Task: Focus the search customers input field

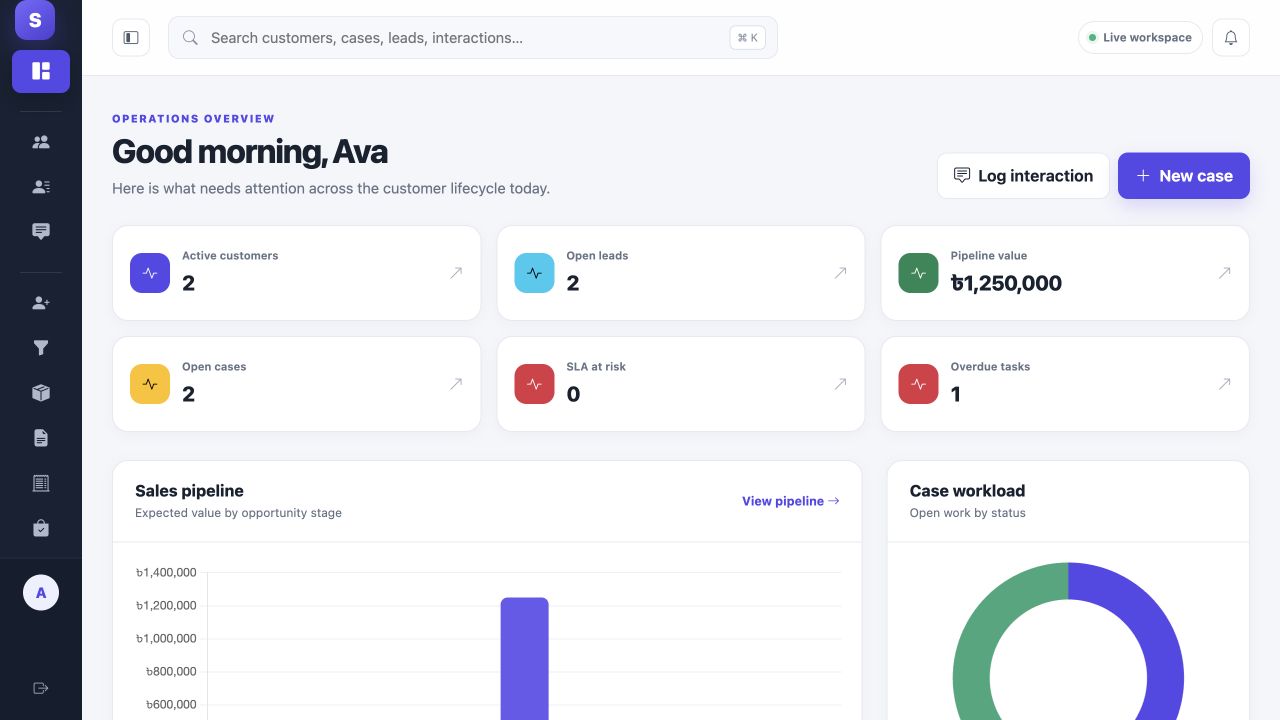Action: (473, 38)
